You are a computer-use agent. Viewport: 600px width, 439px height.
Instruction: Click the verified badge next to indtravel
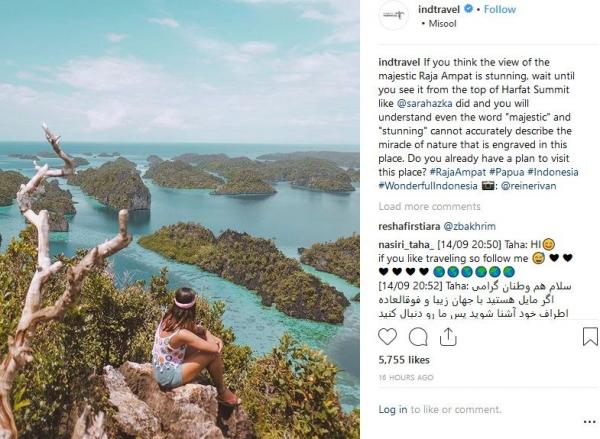coord(474,10)
